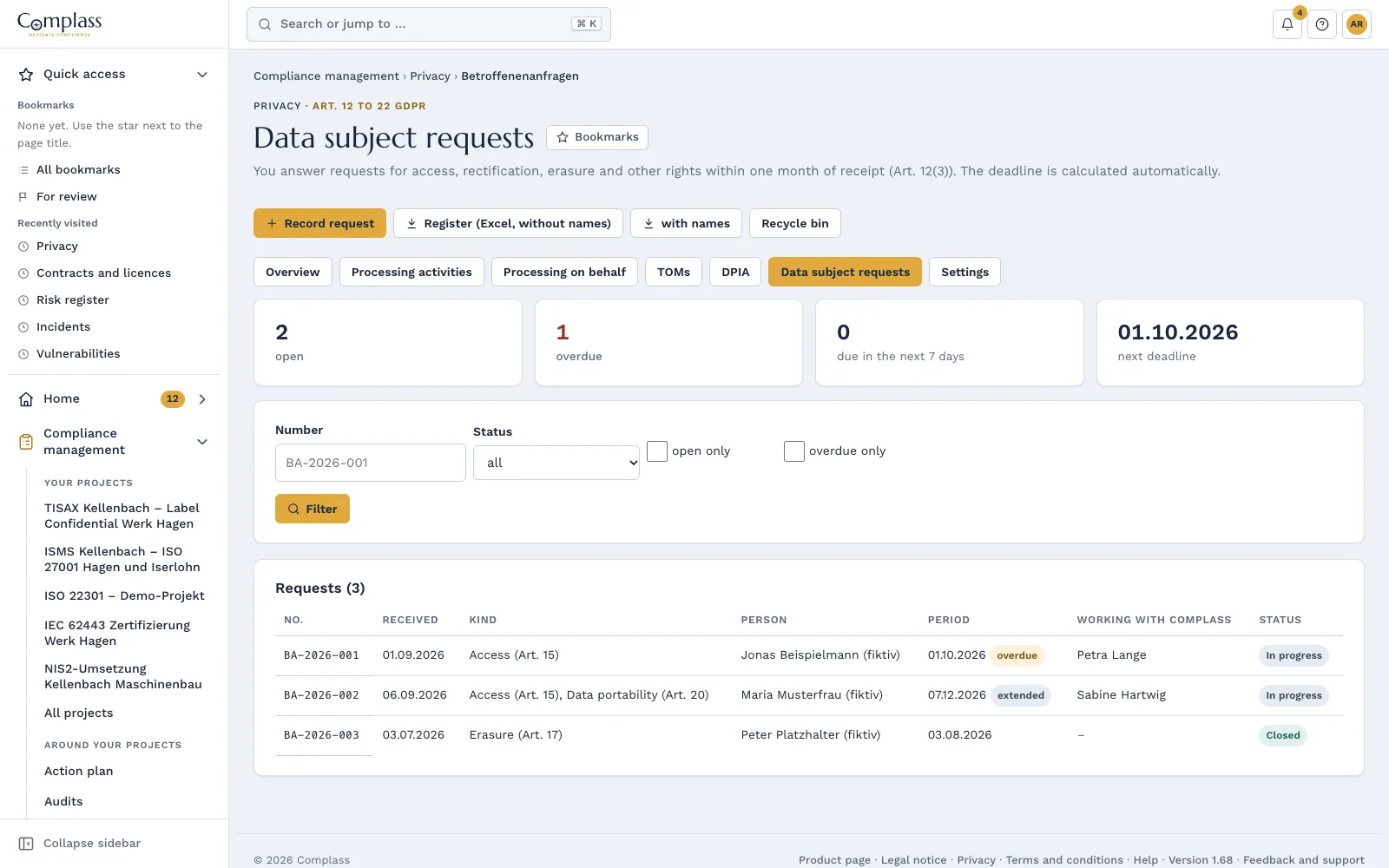The height and width of the screenshot is (868, 1389).
Task: Click the star in the Bookmarks button
Action: (563, 137)
